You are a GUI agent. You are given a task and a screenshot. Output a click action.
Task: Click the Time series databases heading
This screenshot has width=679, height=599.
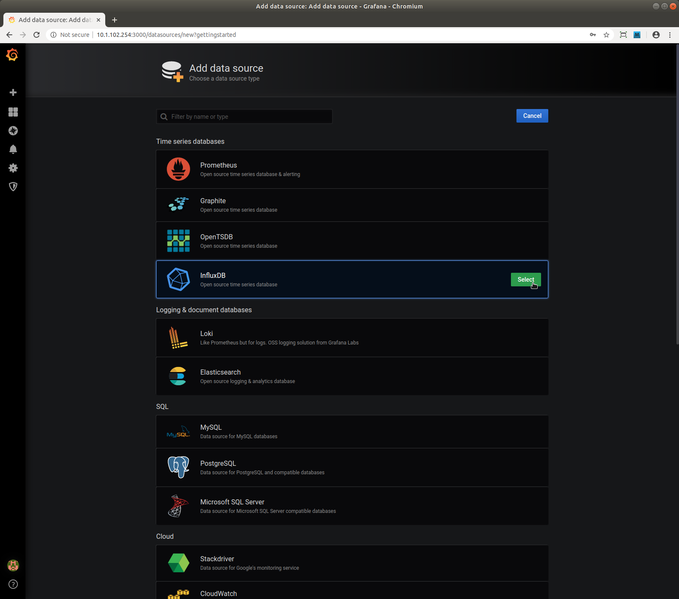click(190, 142)
